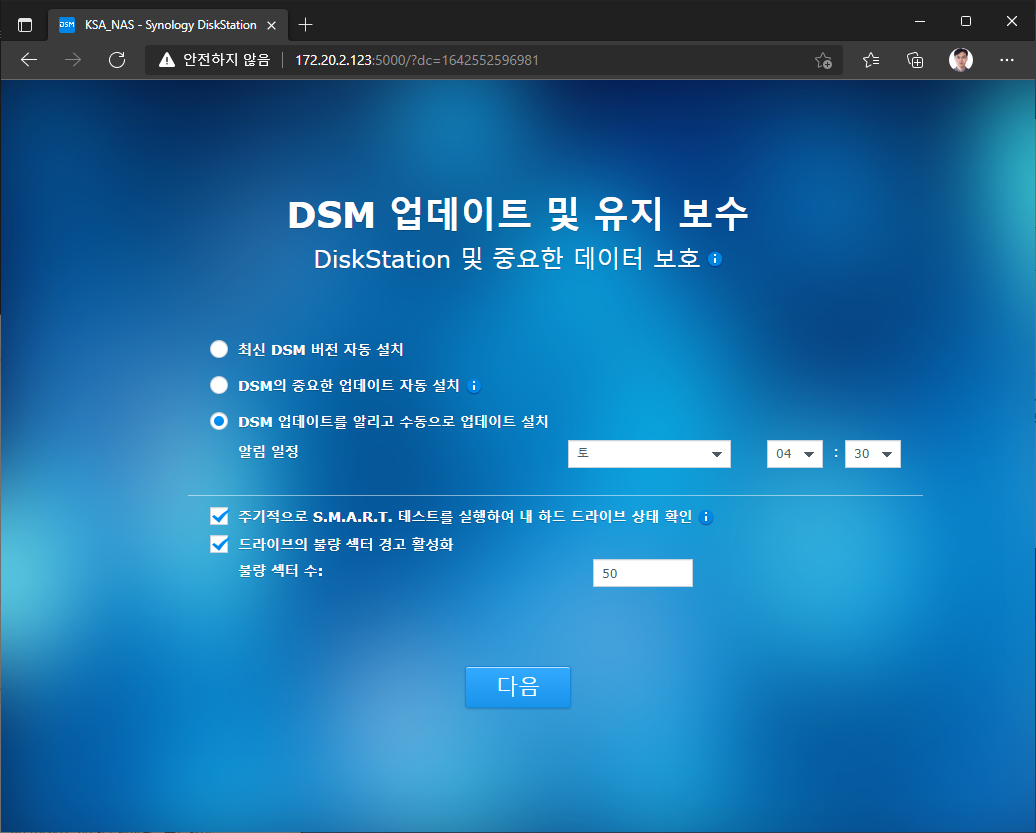Select the KSA_NAS Synology DiskStation tab
The image size is (1036, 833).
(168, 25)
